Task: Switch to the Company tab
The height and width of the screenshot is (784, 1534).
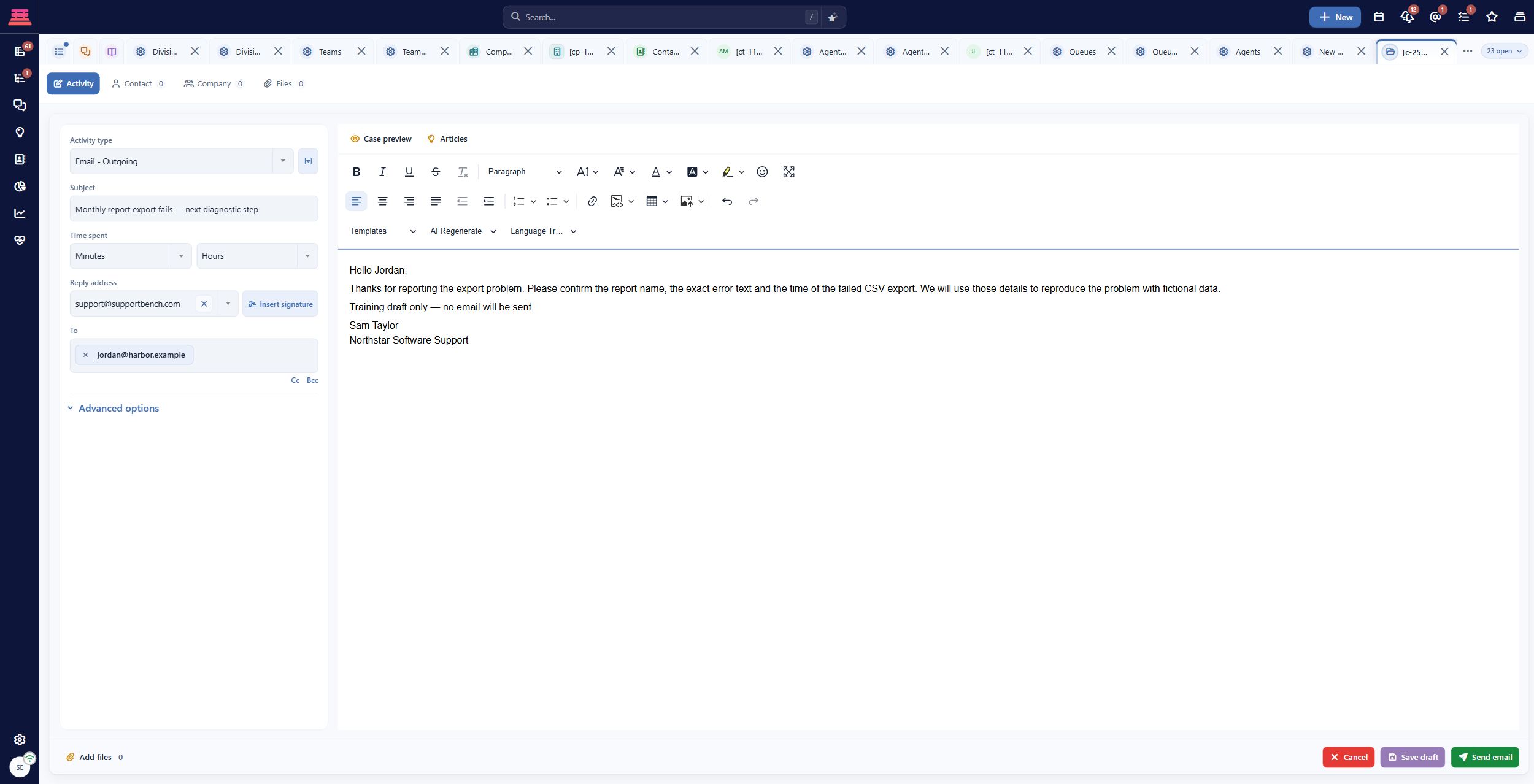Action: click(214, 84)
